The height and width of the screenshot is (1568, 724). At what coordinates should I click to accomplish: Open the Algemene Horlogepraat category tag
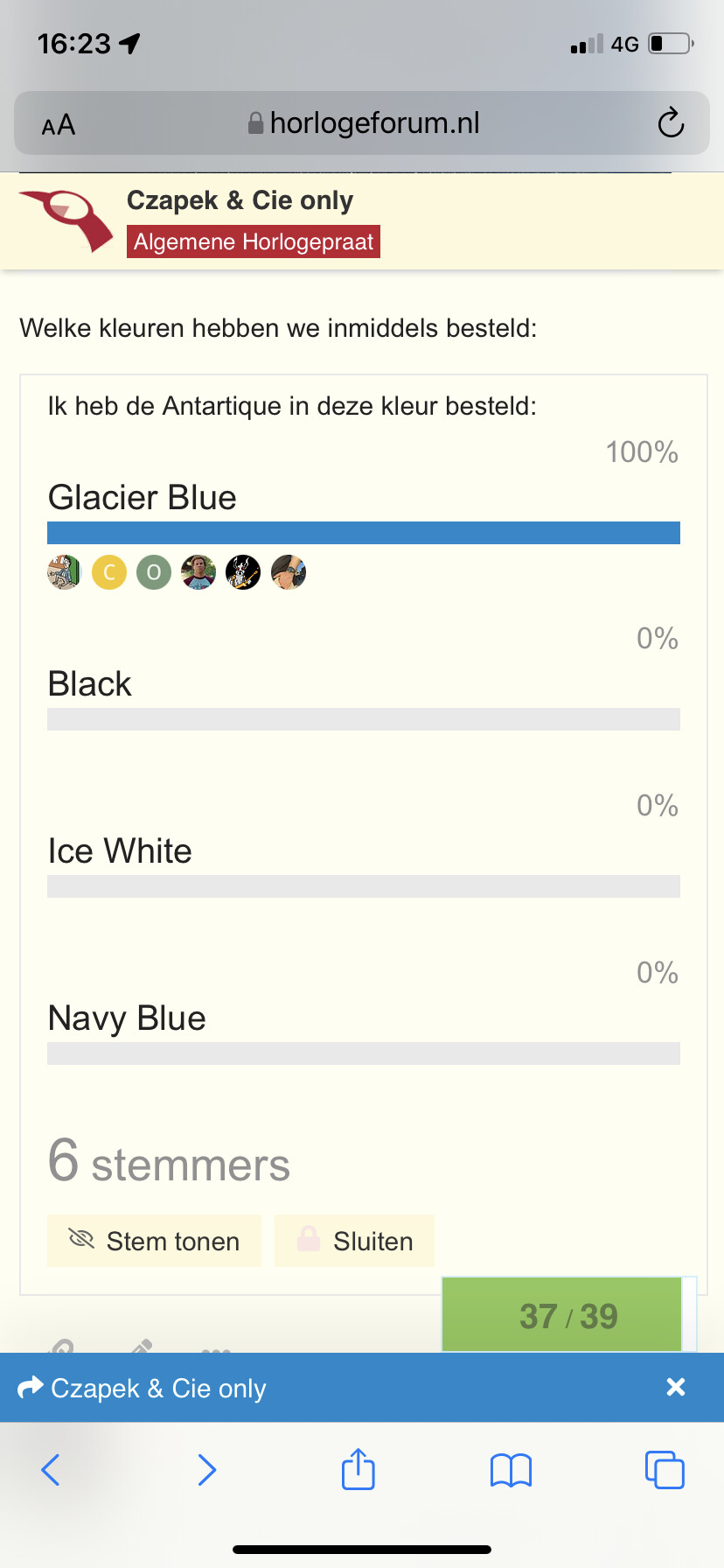click(x=254, y=241)
